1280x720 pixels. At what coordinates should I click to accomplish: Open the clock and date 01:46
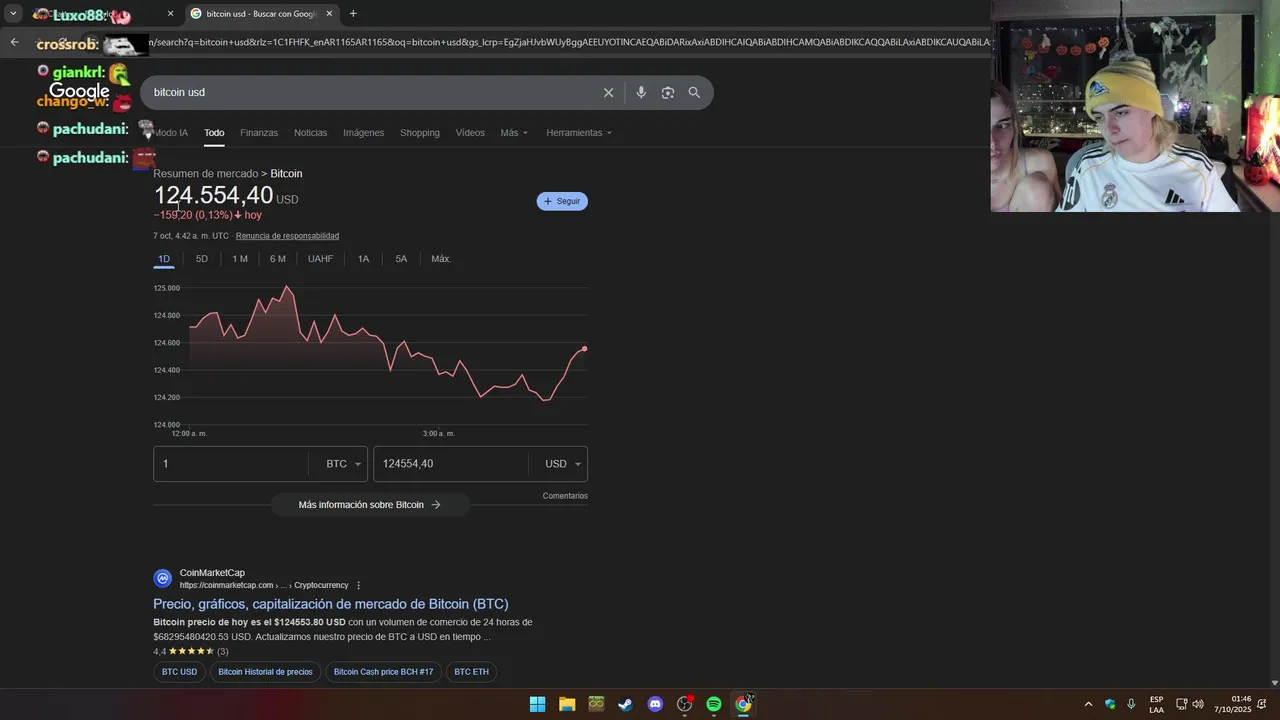coord(1233,704)
